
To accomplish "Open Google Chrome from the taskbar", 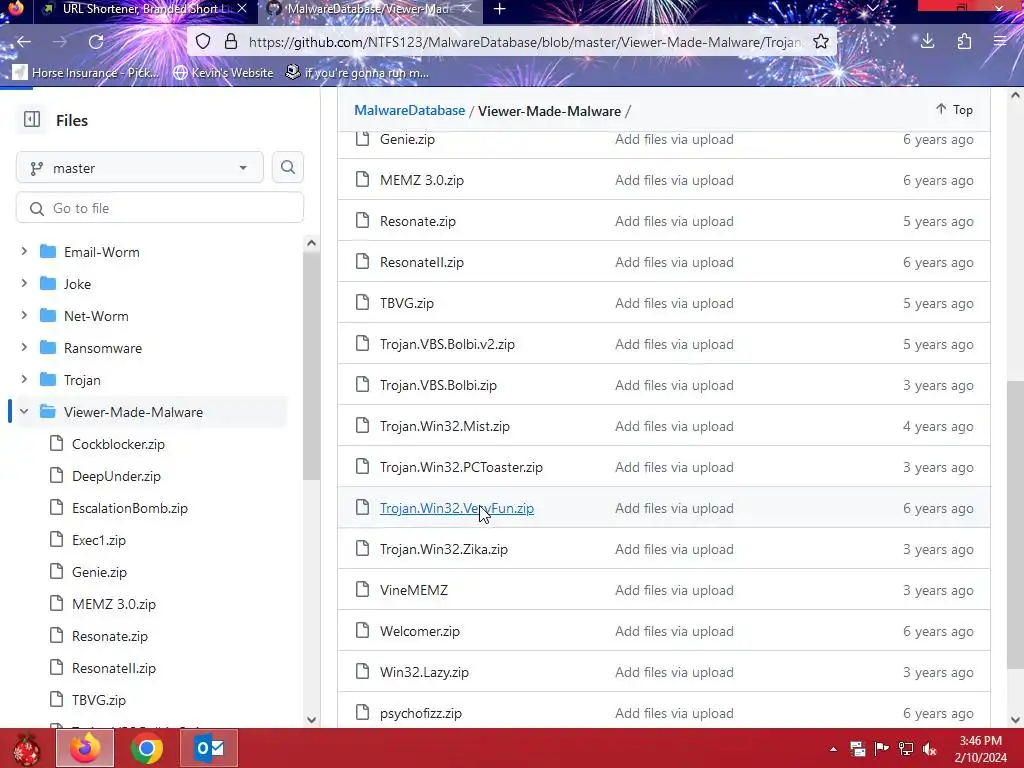I will (x=147, y=748).
